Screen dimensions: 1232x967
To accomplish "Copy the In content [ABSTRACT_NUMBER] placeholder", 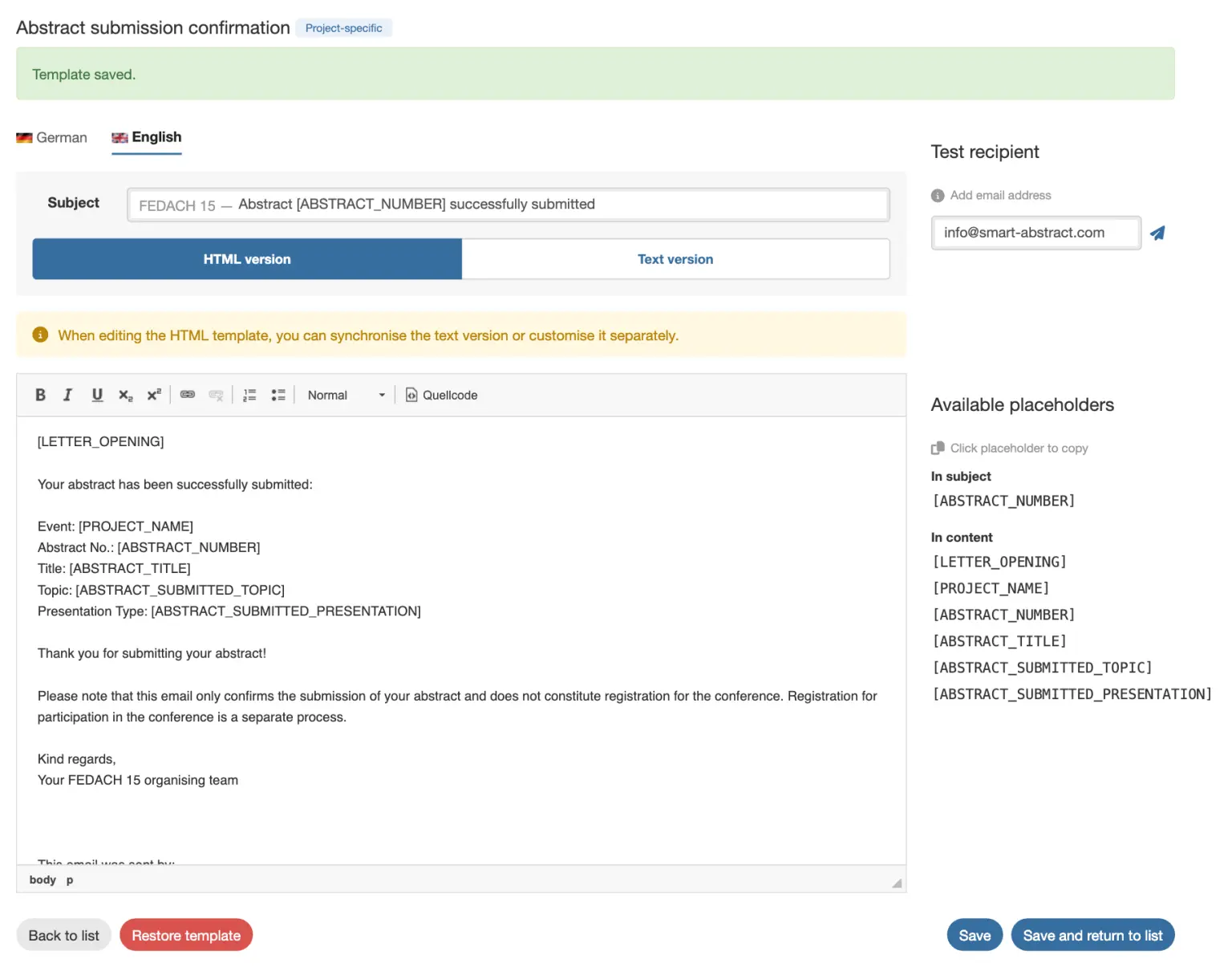I will (1003, 615).
